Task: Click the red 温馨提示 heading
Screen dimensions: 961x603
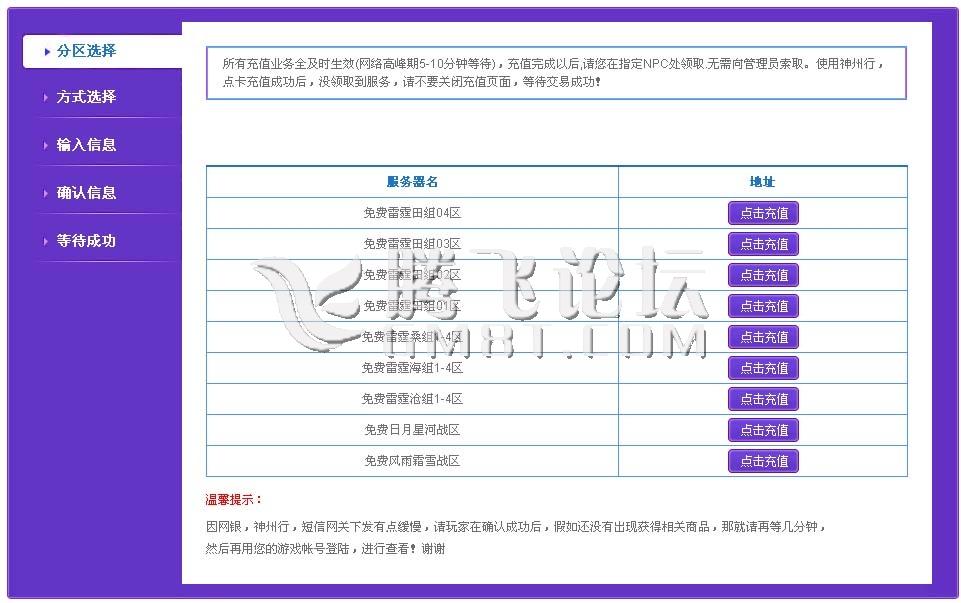Action: coord(234,499)
